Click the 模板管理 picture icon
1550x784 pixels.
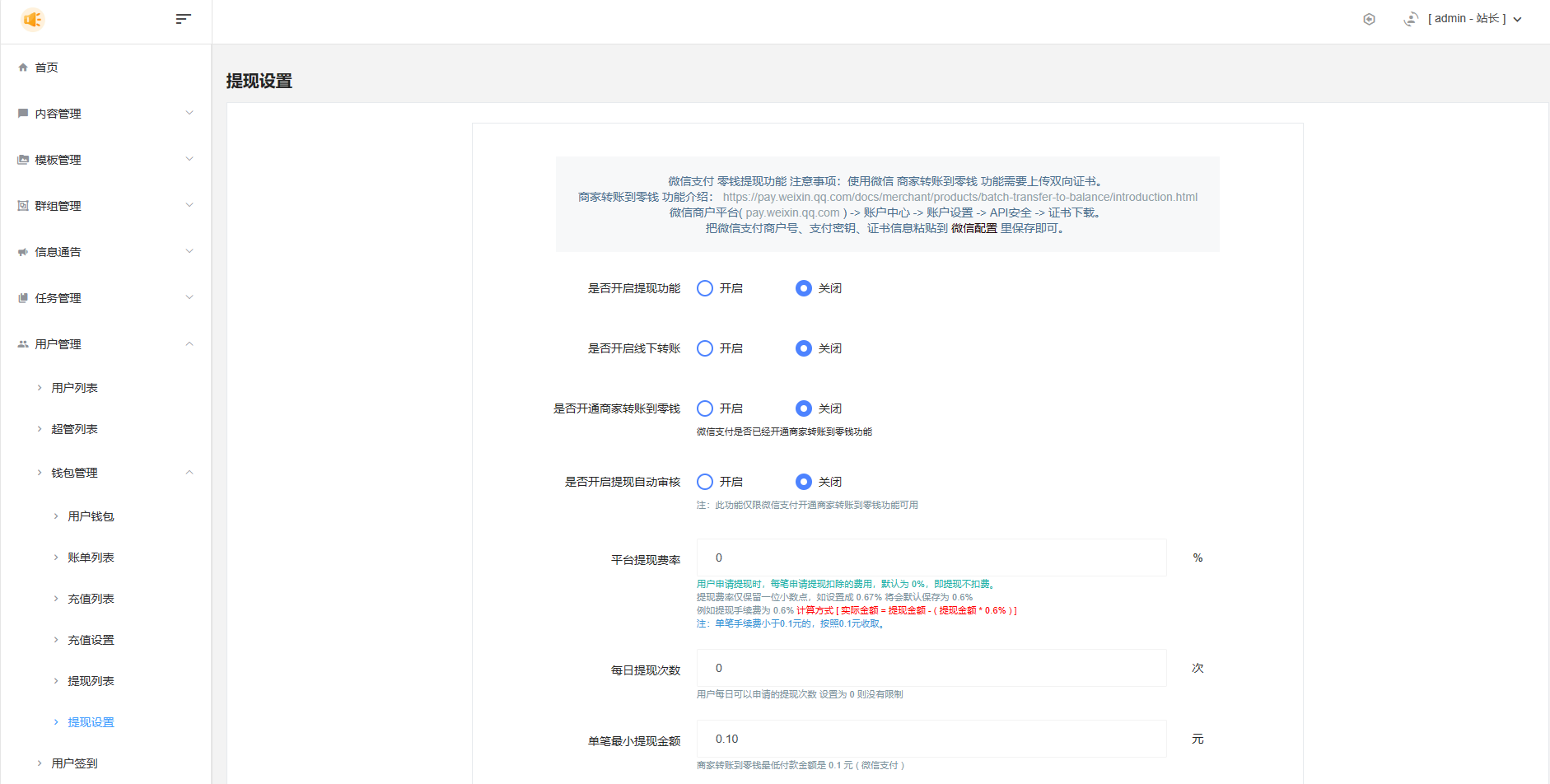[23, 160]
